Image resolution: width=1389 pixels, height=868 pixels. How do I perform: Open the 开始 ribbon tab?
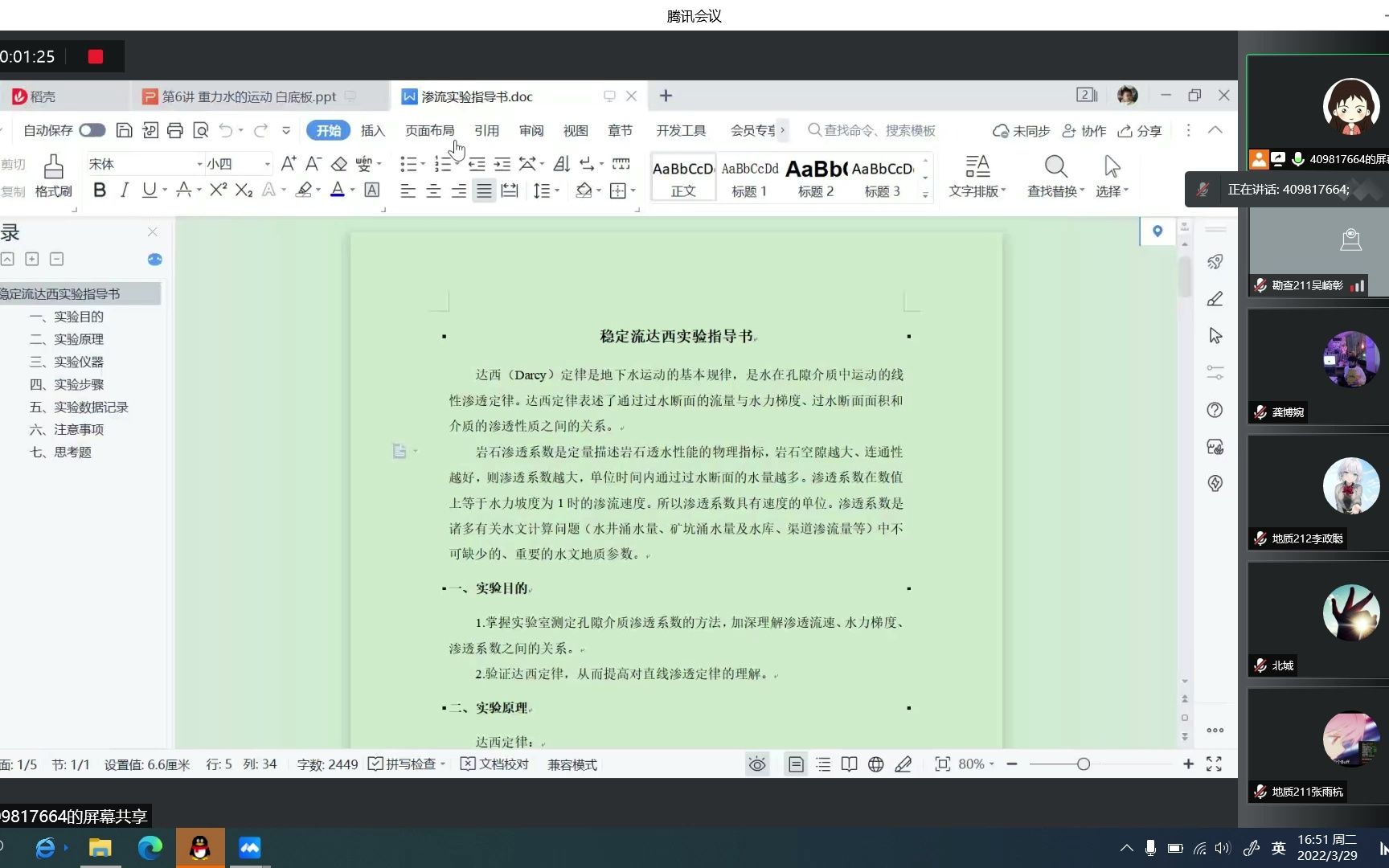point(328,130)
